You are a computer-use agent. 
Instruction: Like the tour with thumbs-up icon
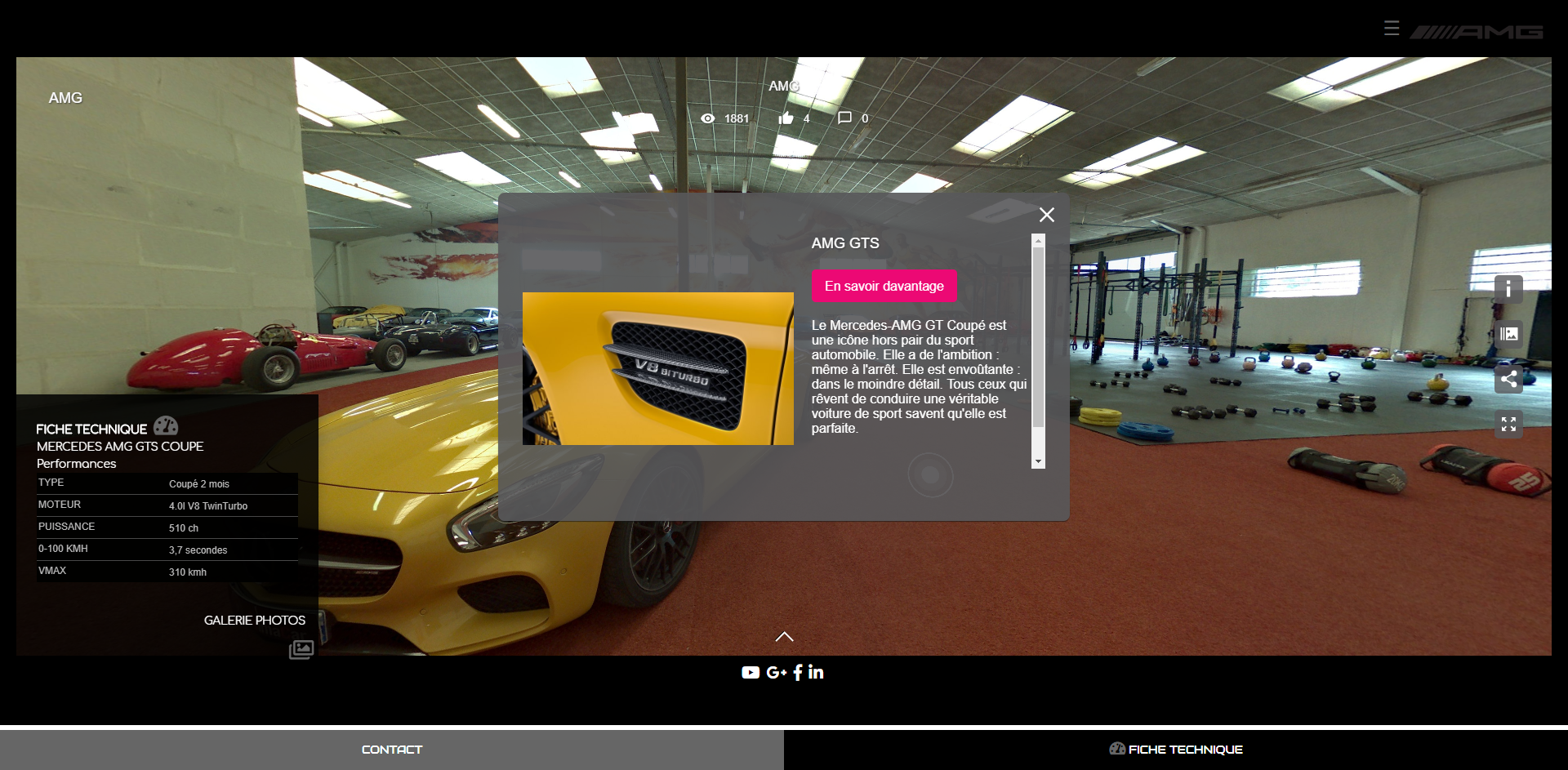click(786, 118)
